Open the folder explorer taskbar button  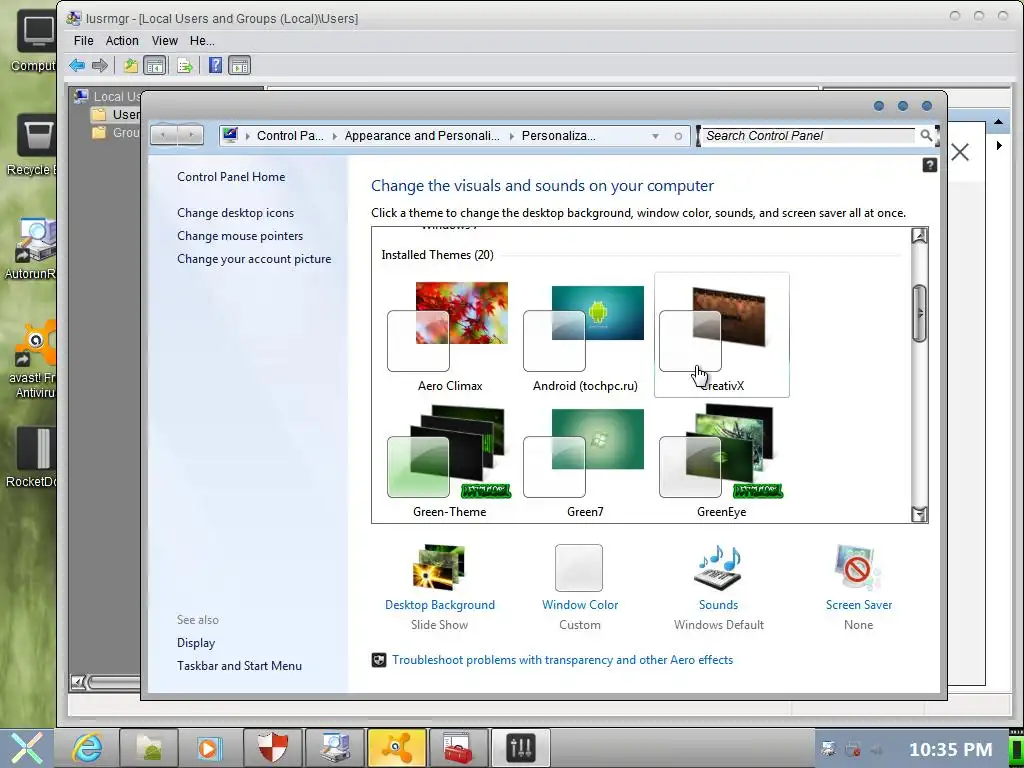coord(149,747)
